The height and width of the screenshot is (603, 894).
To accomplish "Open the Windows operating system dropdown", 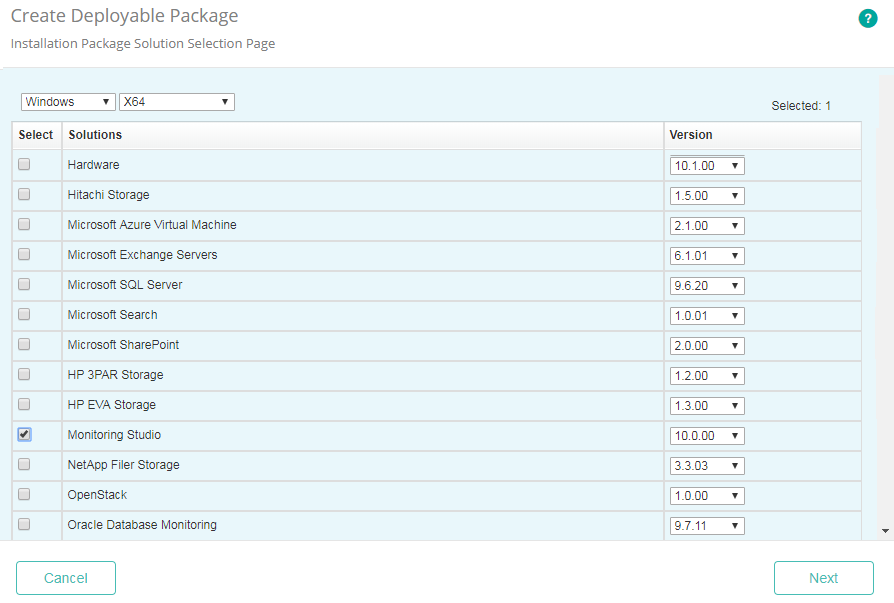I will 68,101.
